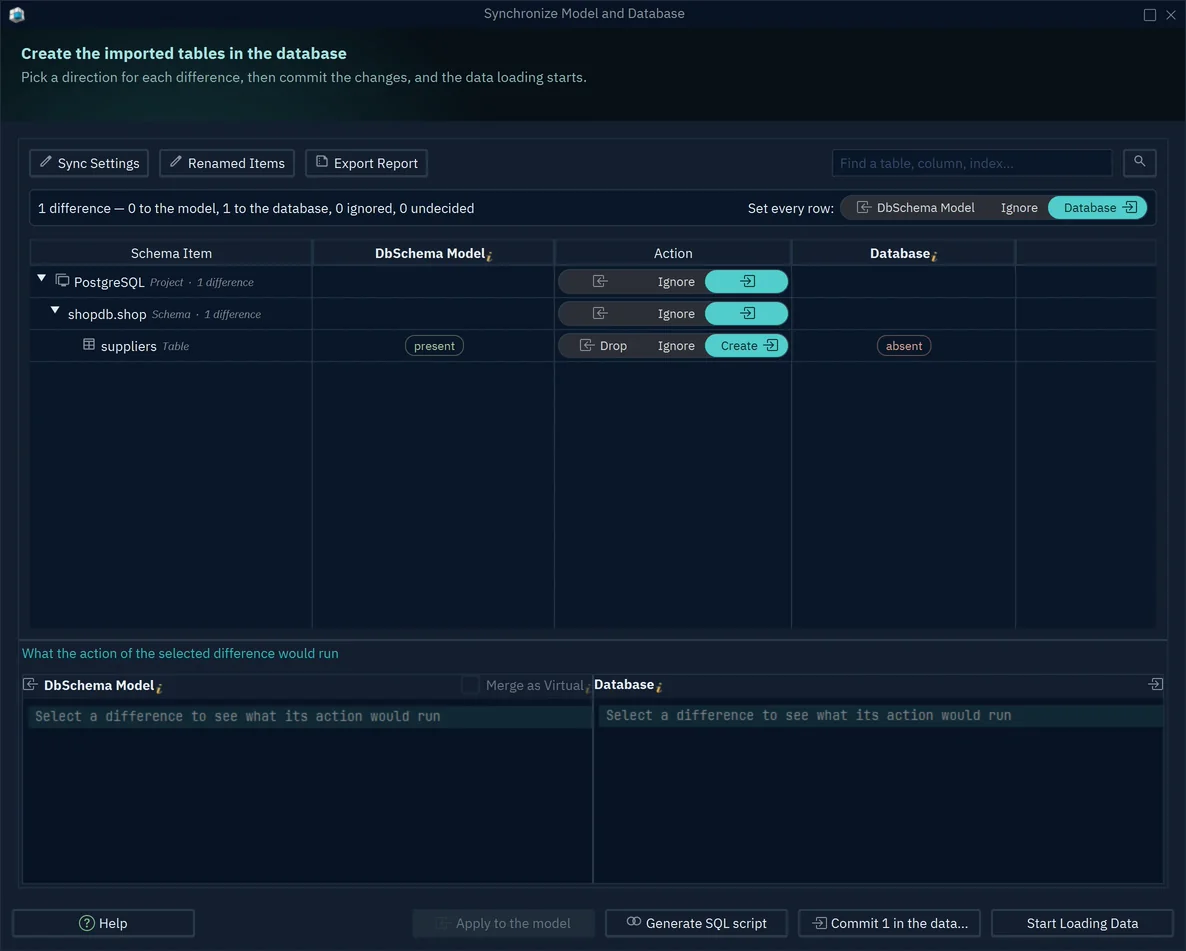This screenshot has width=1186, height=951.
Task: Choose Ignore for the PostgreSQL row
Action: (675, 281)
